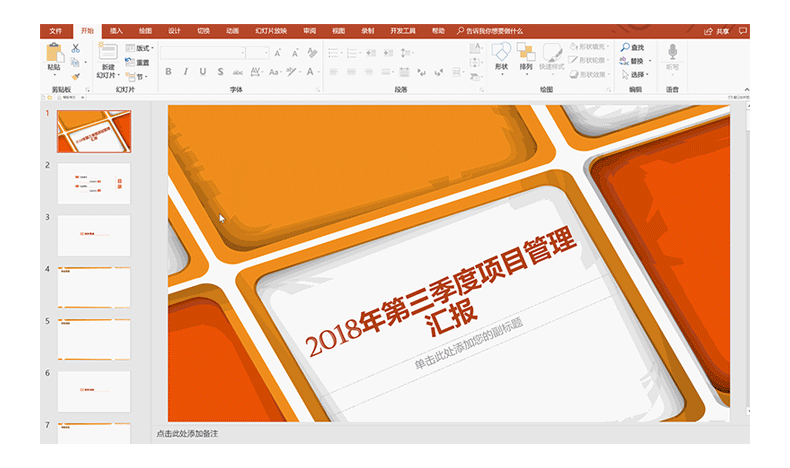The width and height of the screenshot is (790, 468).
Task: Open the bullets list dropdown
Action: pos(336,53)
